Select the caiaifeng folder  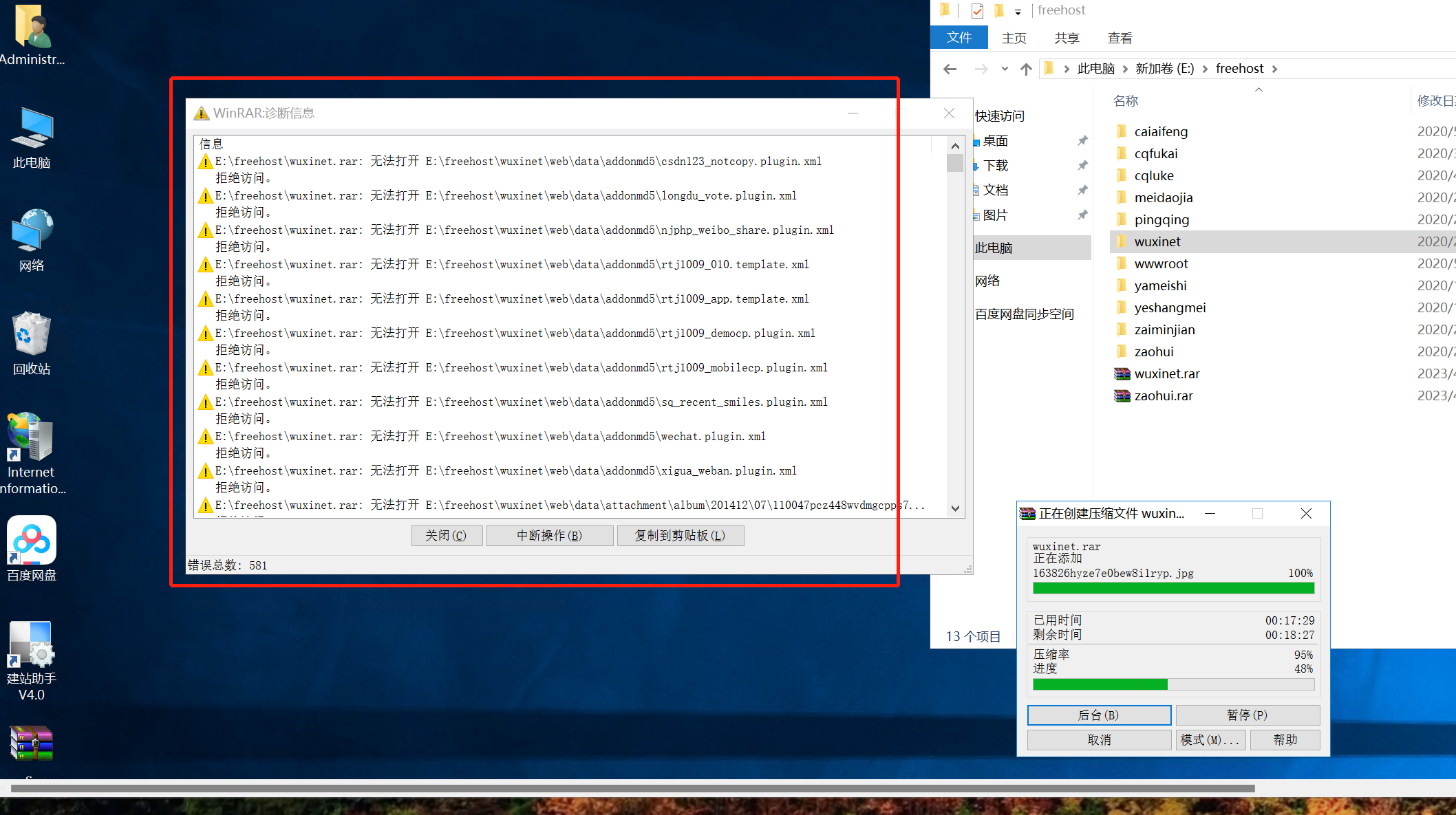[x=1161, y=131]
